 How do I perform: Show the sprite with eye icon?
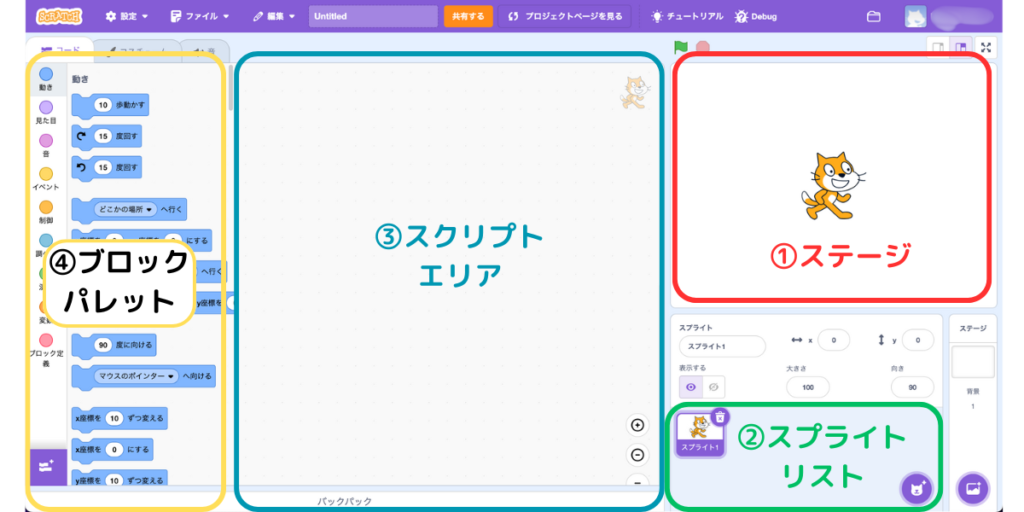coord(691,387)
